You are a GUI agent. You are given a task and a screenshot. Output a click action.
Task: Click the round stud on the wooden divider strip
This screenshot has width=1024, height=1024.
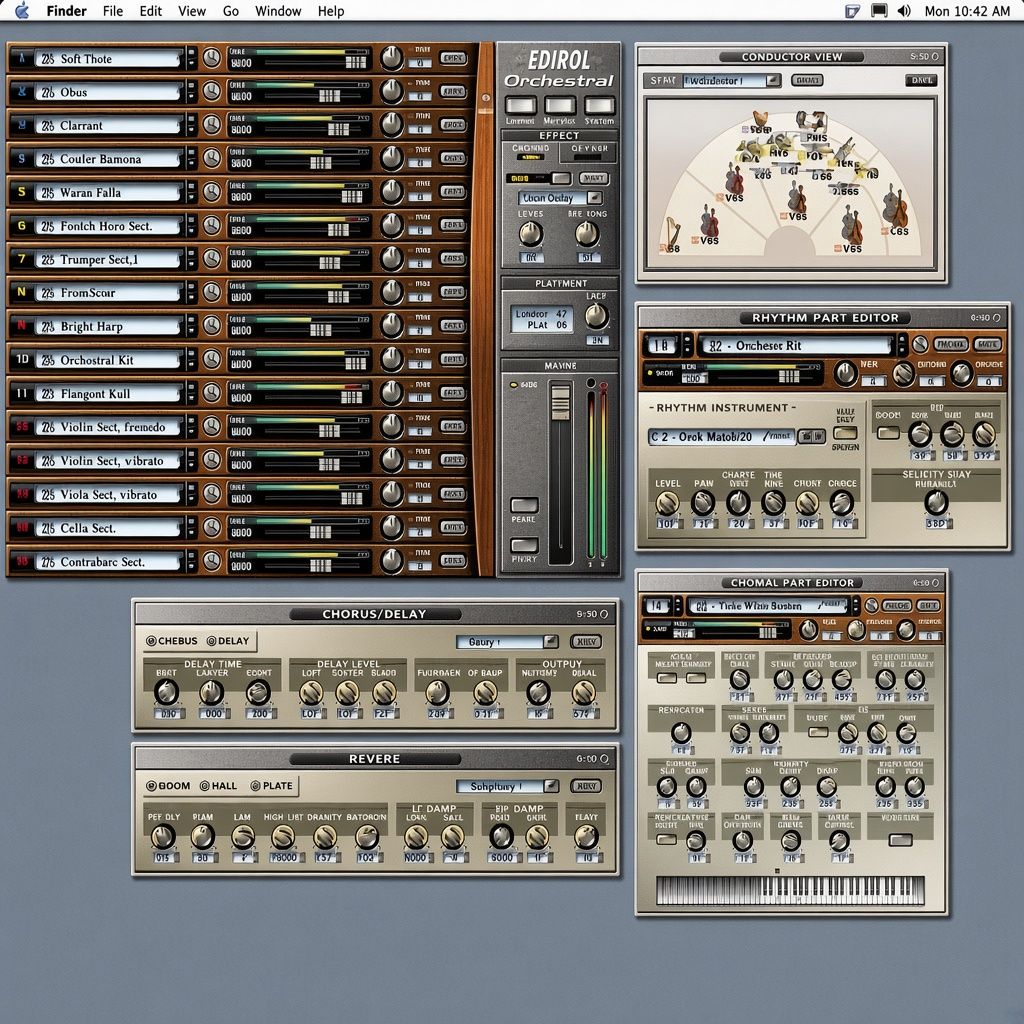pos(486,97)
